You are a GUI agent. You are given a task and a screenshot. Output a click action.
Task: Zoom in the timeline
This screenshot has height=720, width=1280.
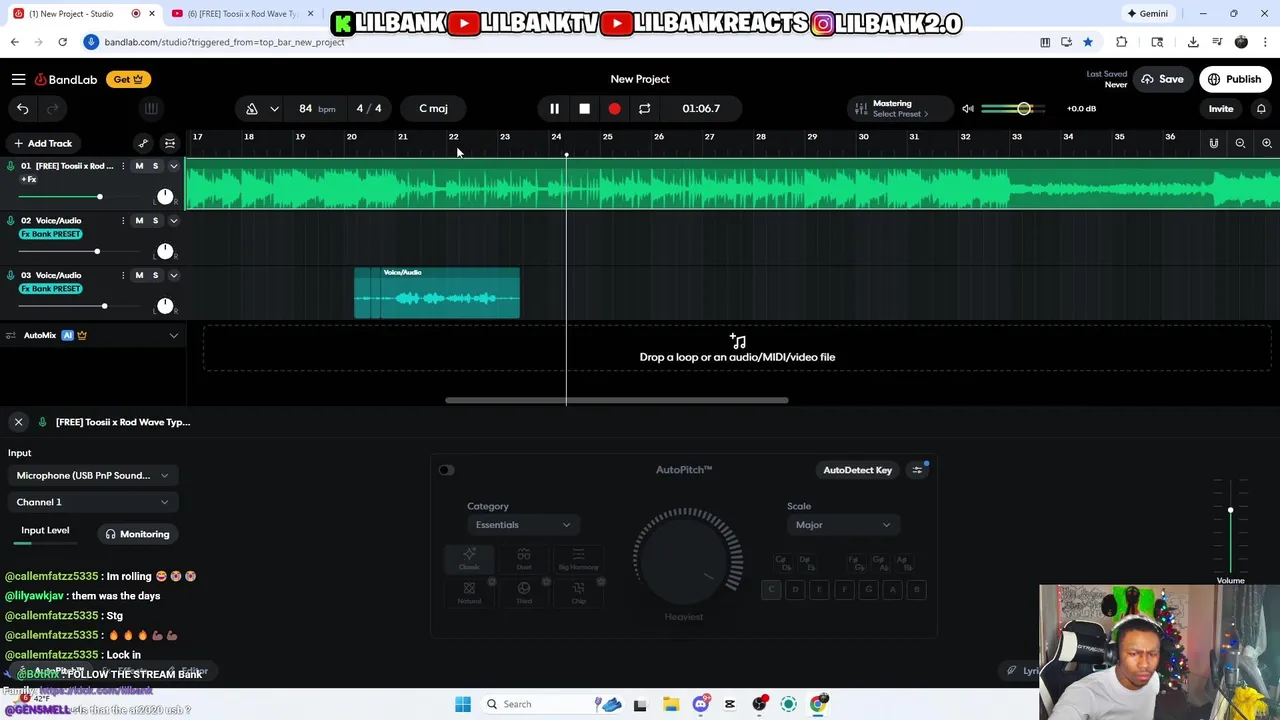coord(1267,143)
